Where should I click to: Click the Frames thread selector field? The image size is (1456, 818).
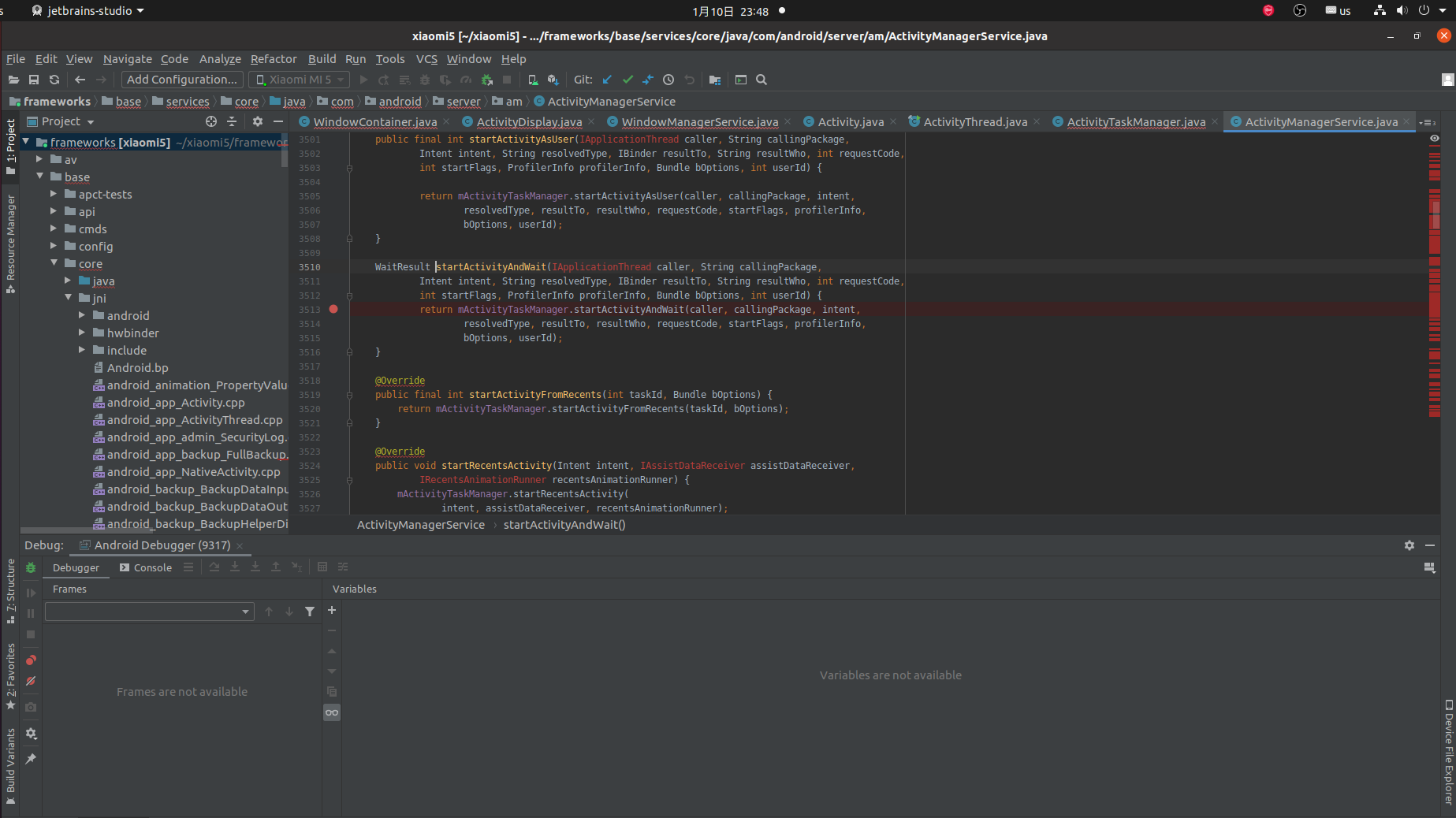pyautogui.click(x=150, y=612)
